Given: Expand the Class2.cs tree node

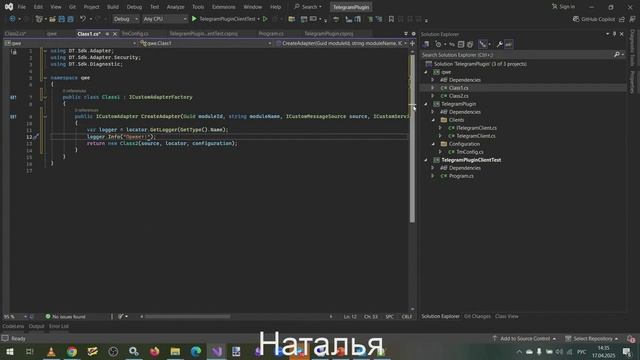Looking at the screenshot, I should tap(433, 96).
